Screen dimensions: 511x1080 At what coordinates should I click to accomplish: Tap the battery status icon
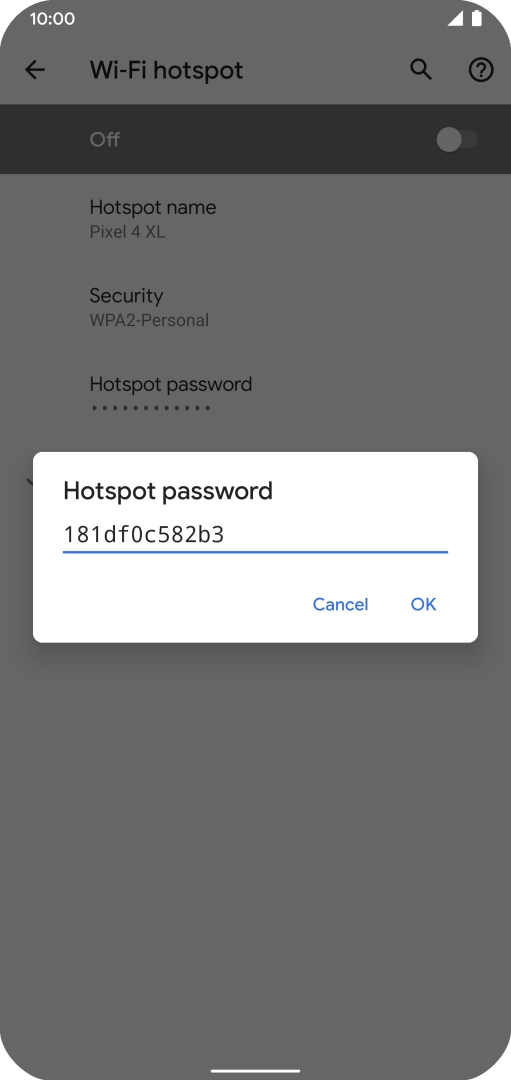point(477,19)
